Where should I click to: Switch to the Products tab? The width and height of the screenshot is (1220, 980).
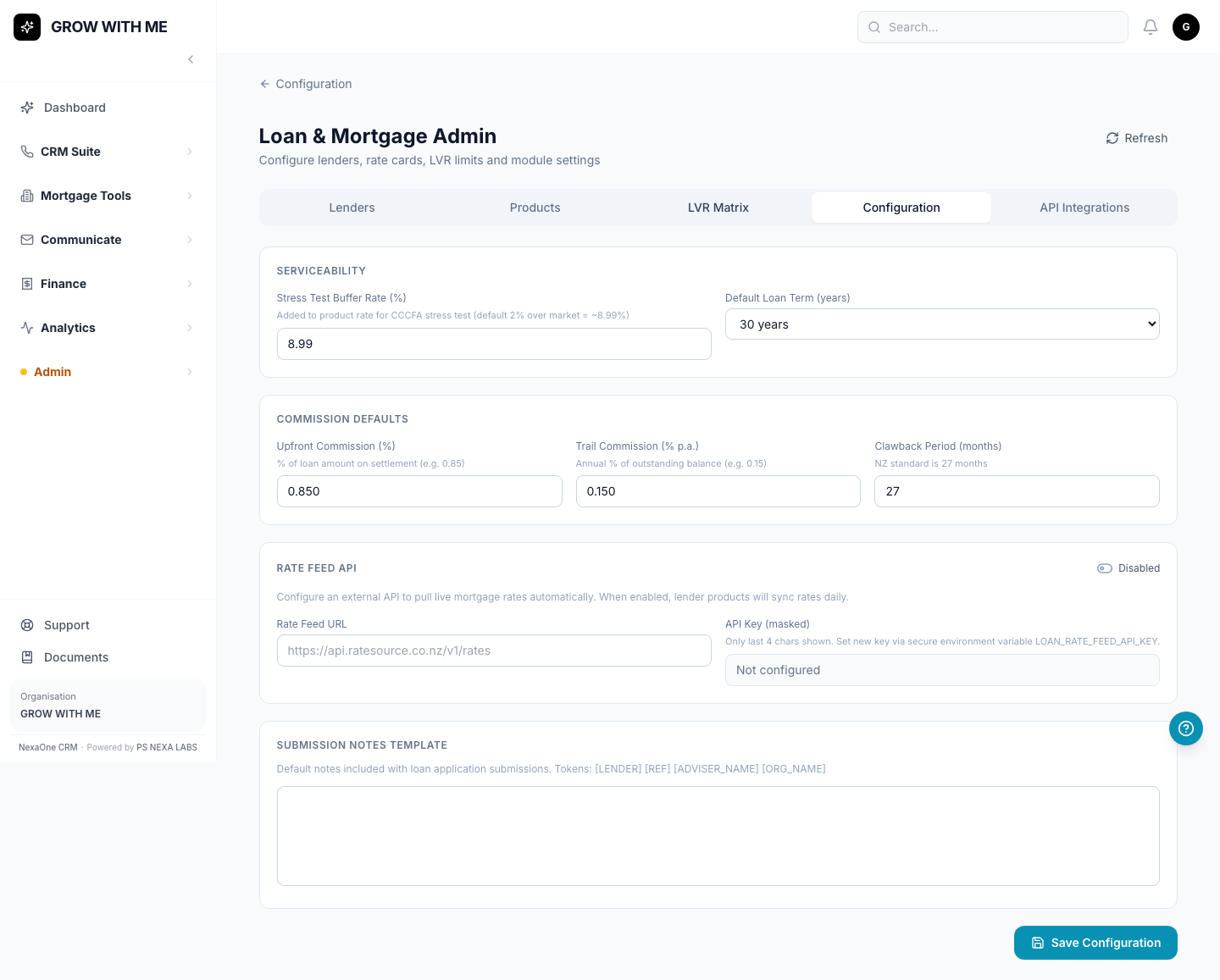coord(535,208)
